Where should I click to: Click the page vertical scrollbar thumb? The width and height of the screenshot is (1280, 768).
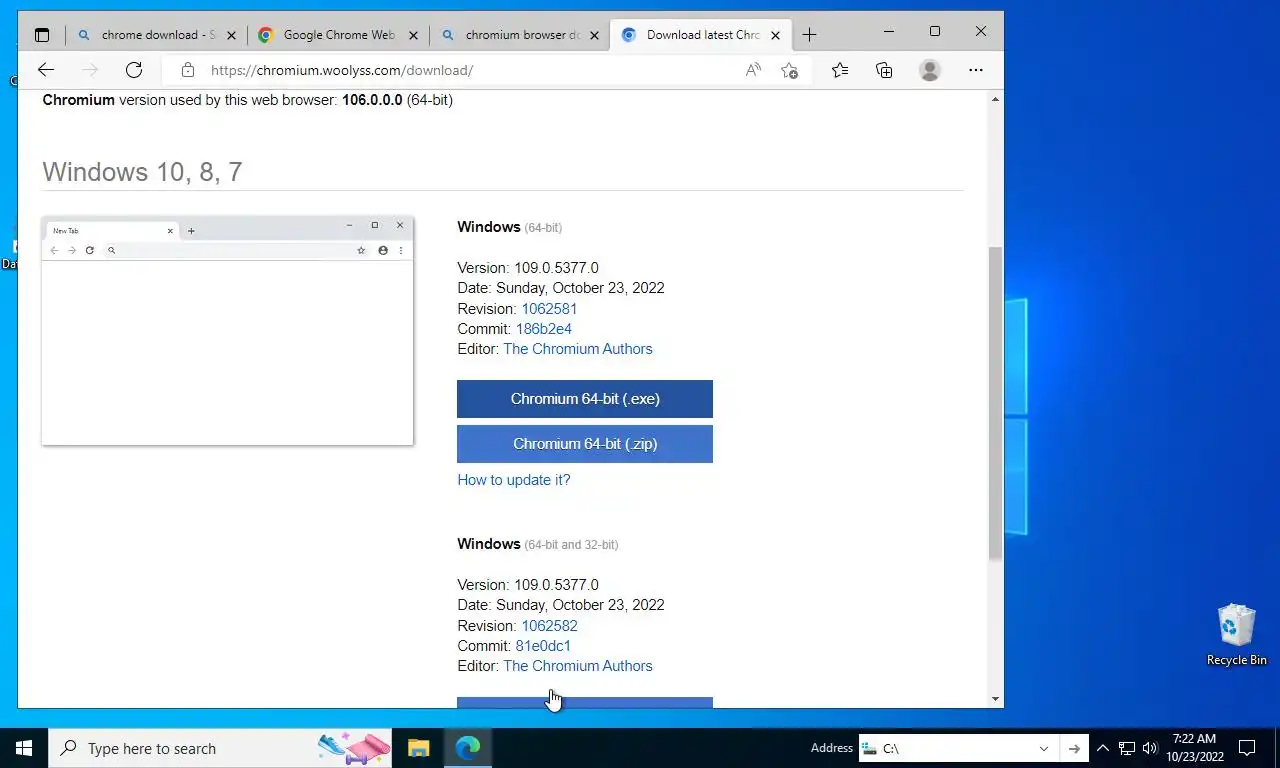click(995, 402)
